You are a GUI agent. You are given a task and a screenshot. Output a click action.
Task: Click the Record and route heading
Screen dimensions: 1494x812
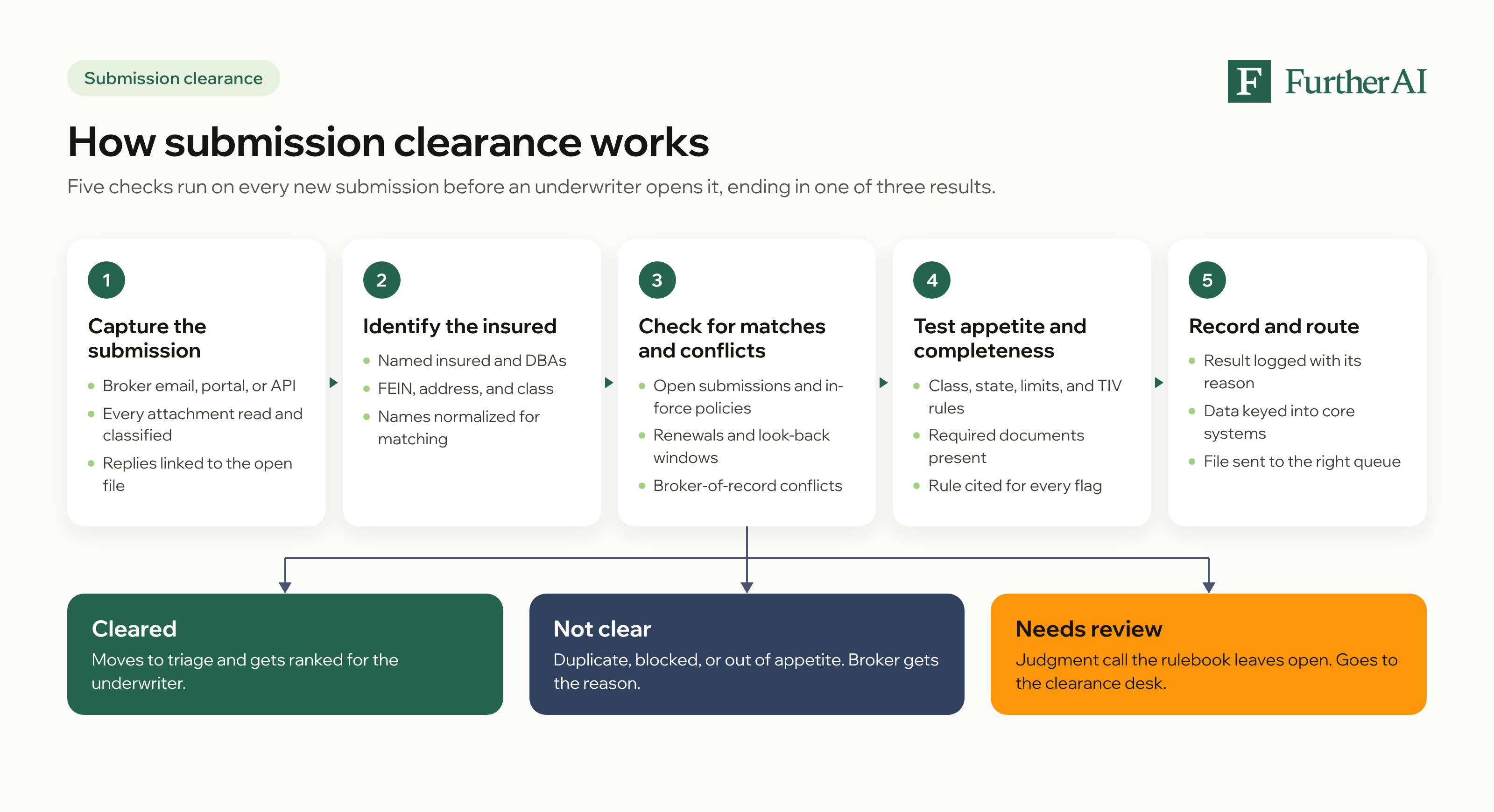tap(1274, 326)
